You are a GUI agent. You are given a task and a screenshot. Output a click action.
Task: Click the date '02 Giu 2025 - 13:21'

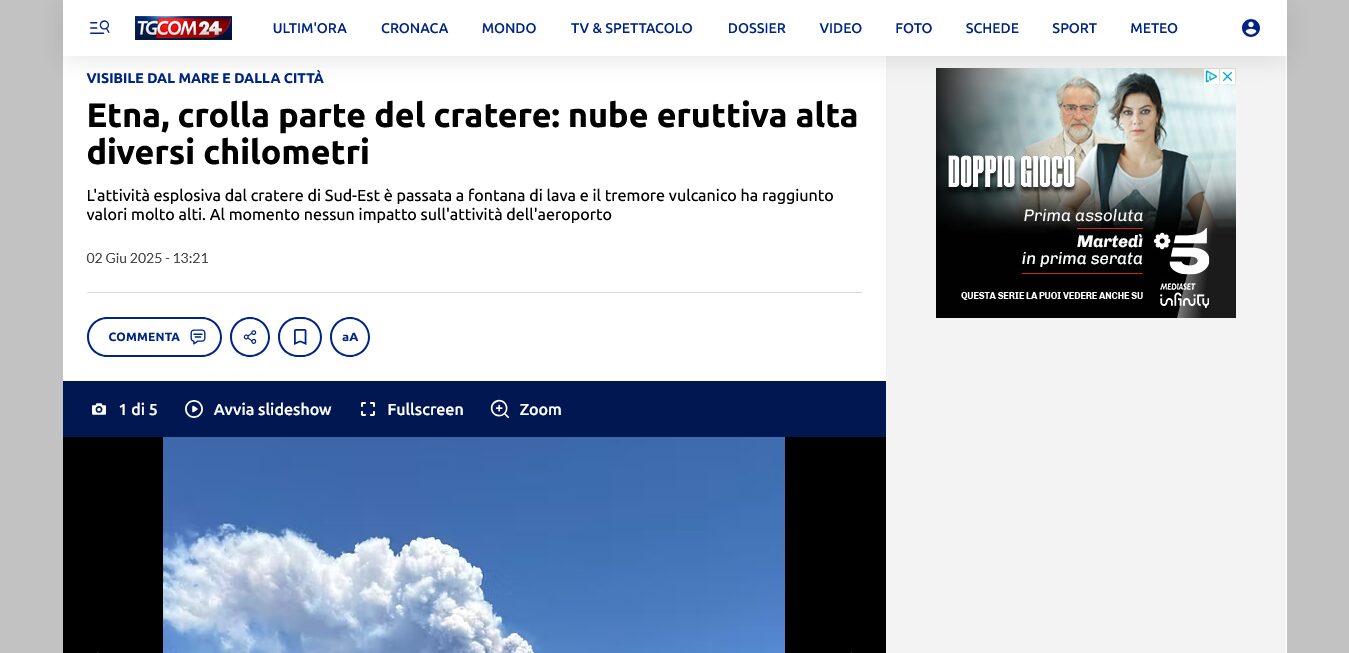[147, 258]
